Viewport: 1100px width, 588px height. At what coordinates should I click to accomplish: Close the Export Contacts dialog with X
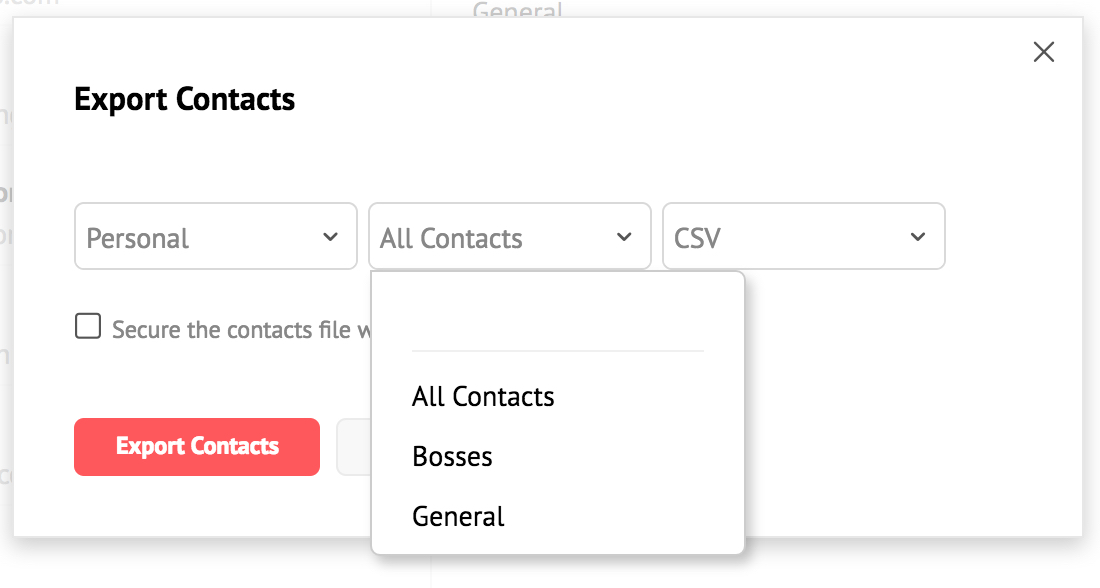click(1043, 52)
